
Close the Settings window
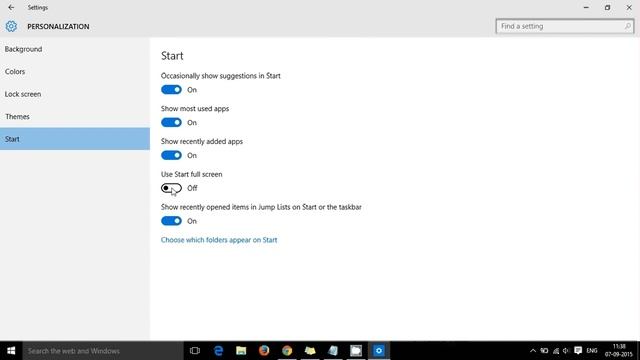pos(629,7)
